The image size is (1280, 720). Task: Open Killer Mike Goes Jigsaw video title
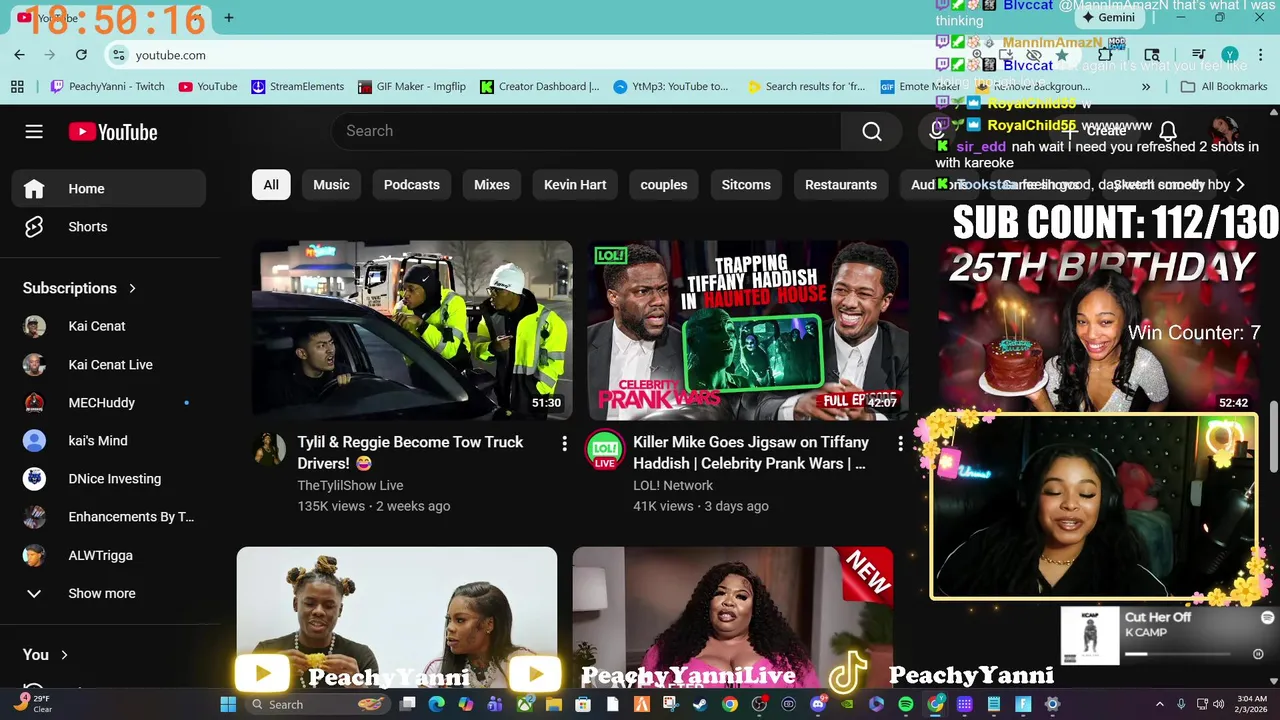[751, 453]
